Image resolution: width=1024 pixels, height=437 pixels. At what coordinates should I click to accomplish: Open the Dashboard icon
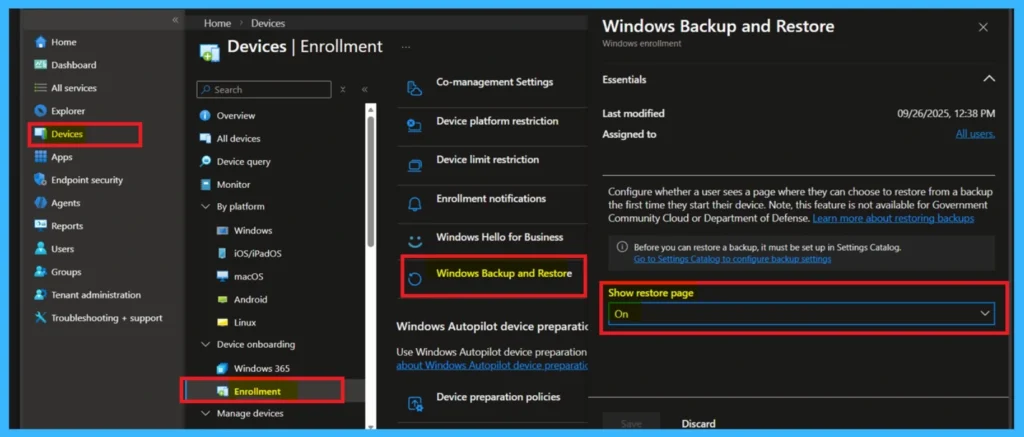[x=40, y=65]
